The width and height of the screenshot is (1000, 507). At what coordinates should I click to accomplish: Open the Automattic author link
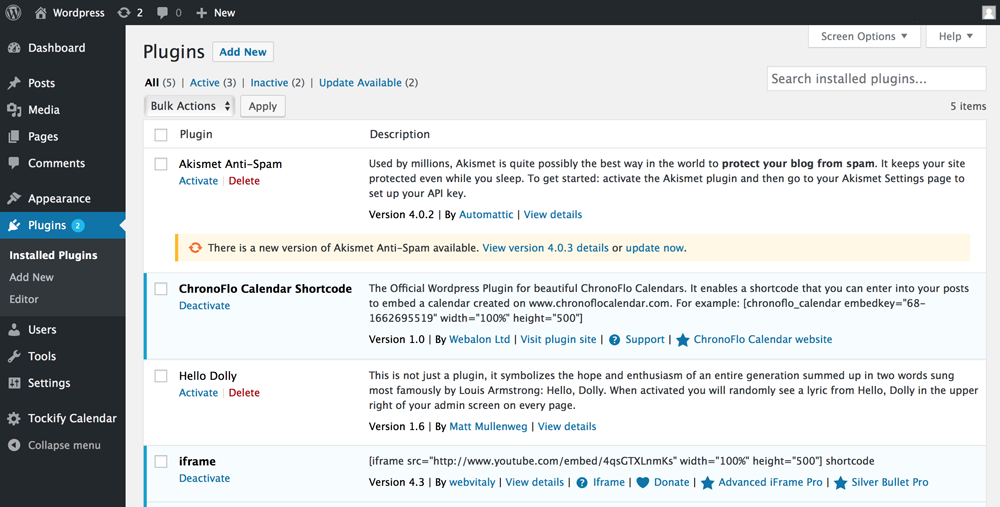pos(486,215)
